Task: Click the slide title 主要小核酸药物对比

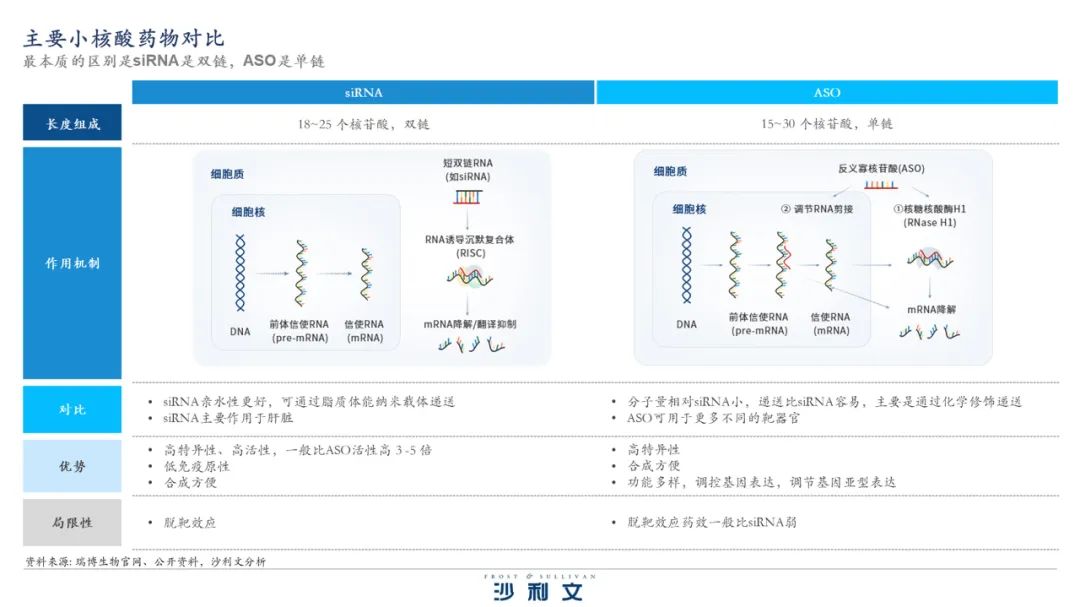Action: tap(124, 38)
